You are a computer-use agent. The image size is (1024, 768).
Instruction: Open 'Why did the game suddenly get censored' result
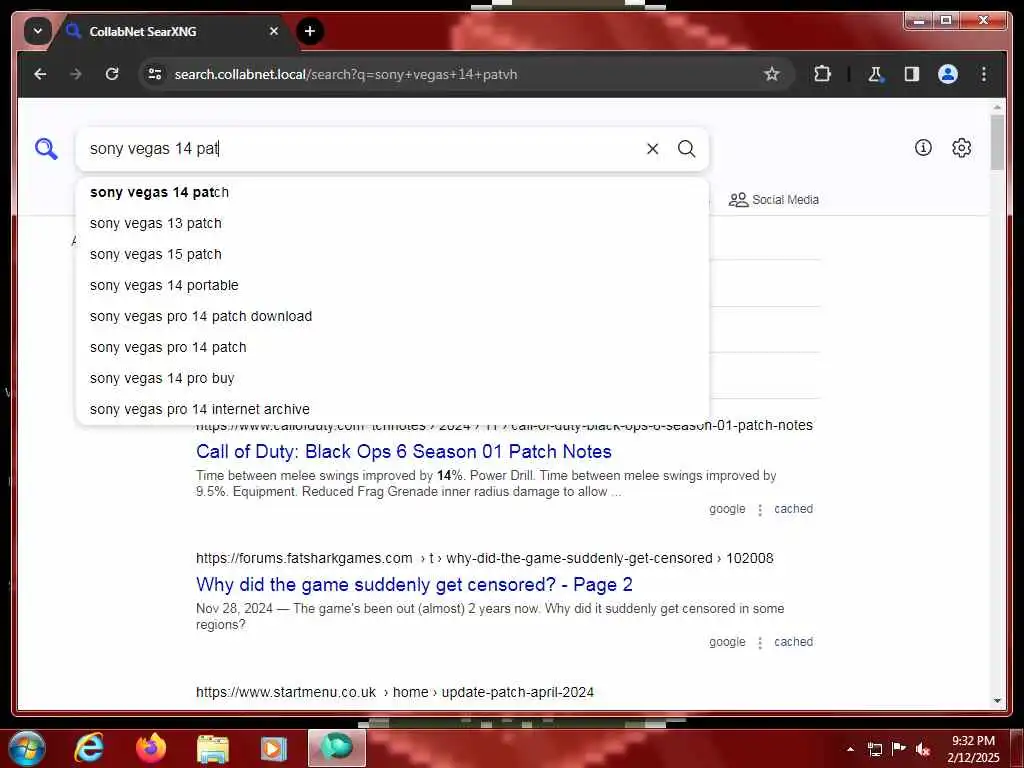(414, 584)
